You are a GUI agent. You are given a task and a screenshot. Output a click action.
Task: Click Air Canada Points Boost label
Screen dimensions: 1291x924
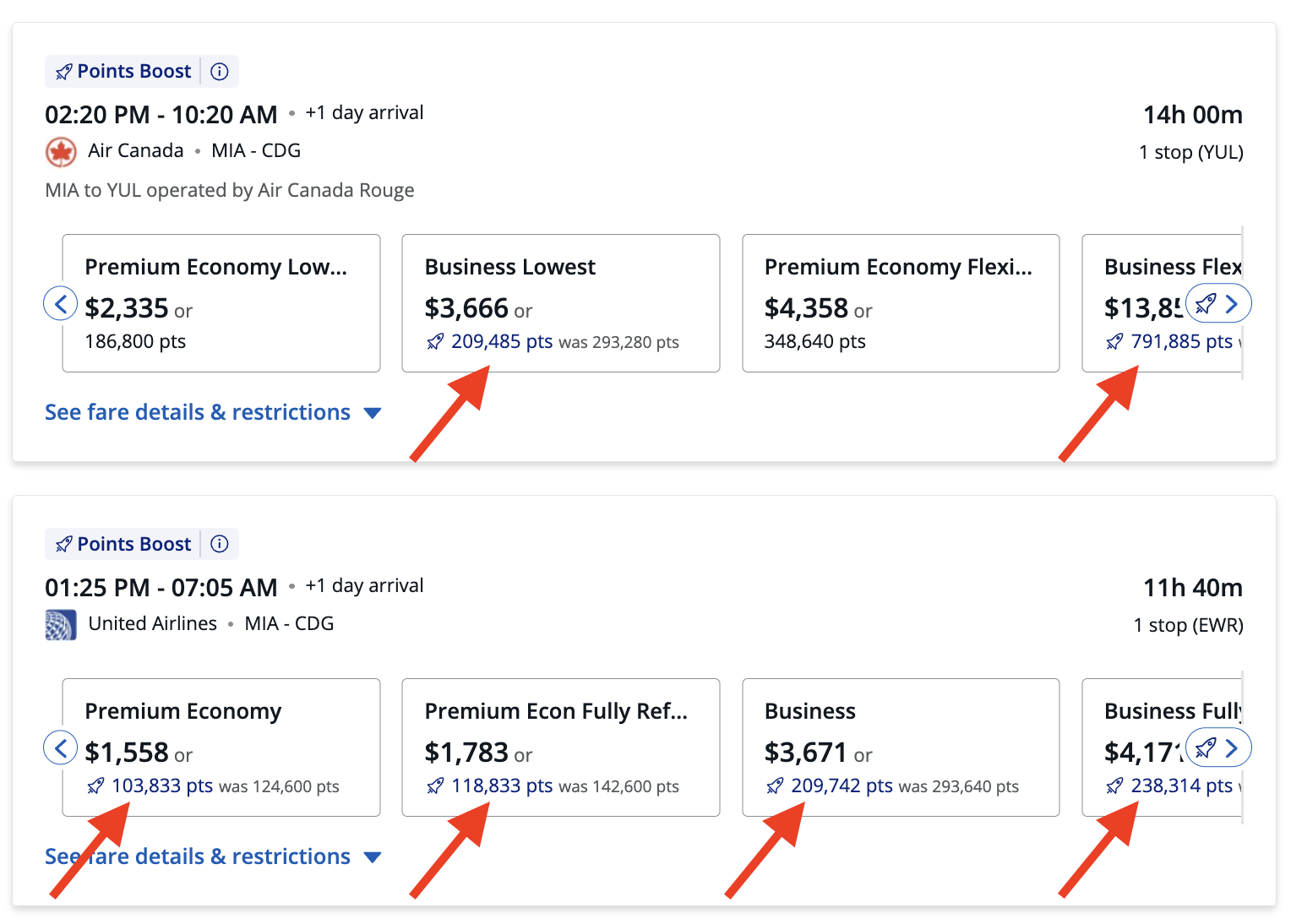tap(134, 72)
